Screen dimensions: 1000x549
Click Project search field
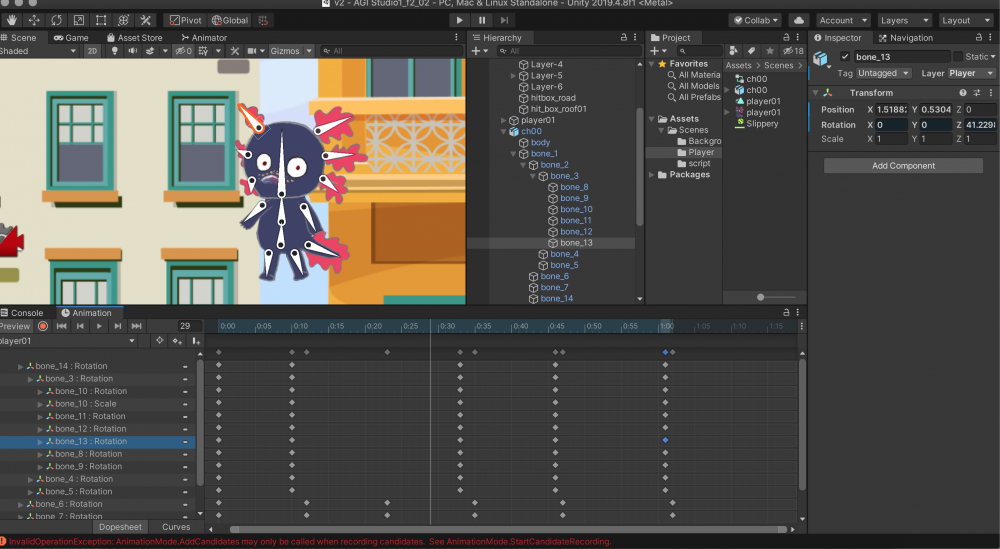[700, 51]
